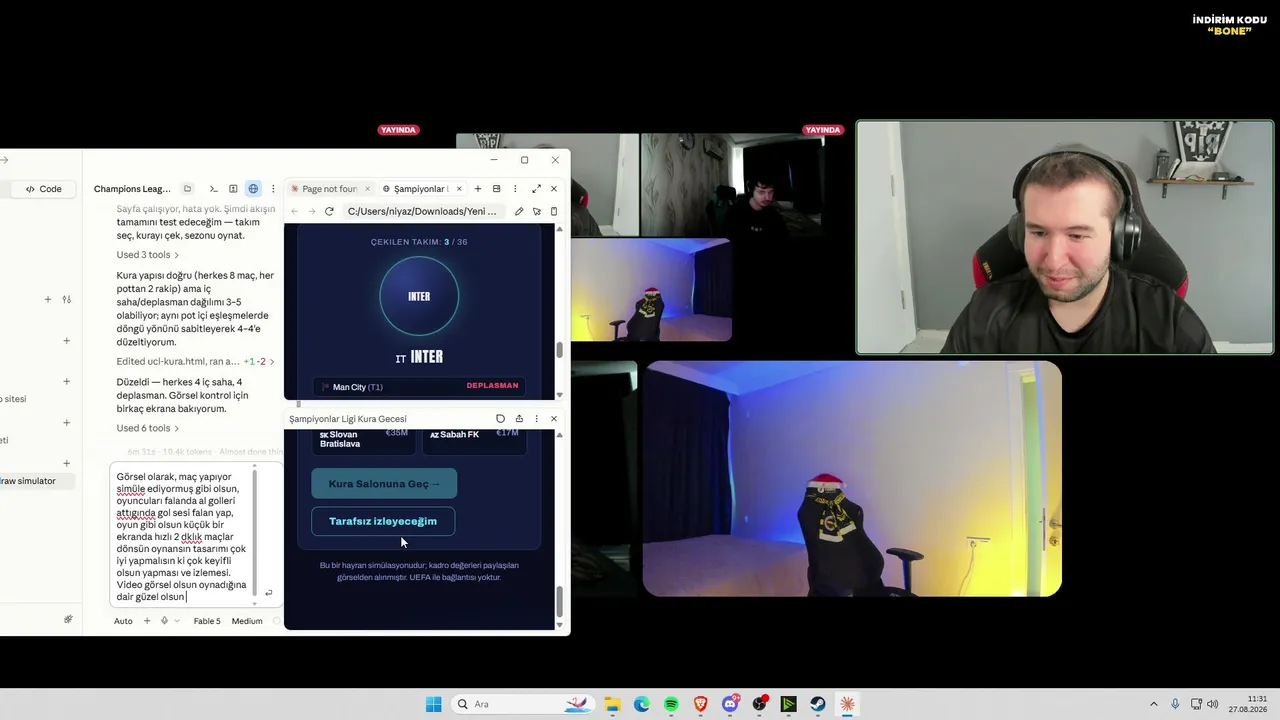Open the browser panel overflow menu

(x=515, y=189)
